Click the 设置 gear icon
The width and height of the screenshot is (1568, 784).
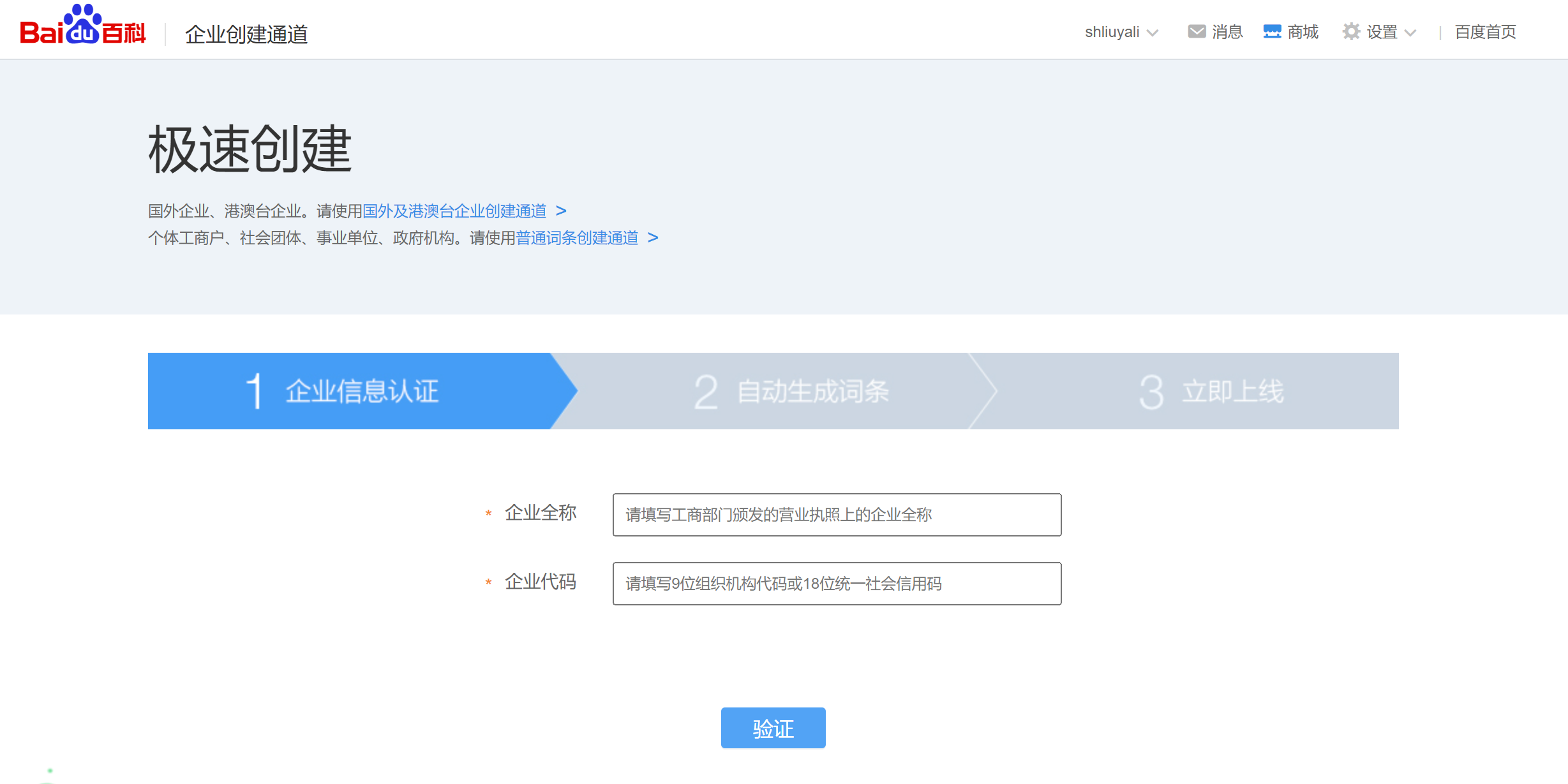click(1351, 31)
